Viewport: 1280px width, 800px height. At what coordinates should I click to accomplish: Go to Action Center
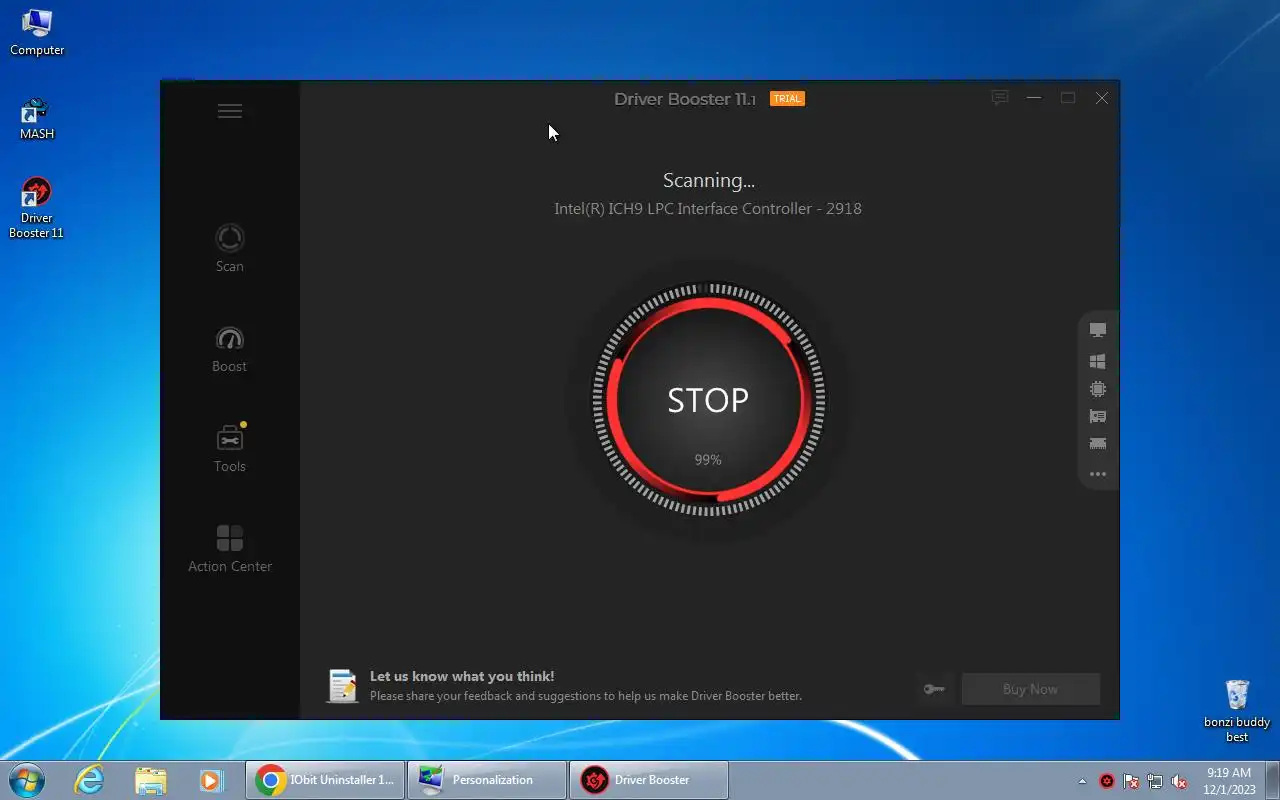pos(229,548)
